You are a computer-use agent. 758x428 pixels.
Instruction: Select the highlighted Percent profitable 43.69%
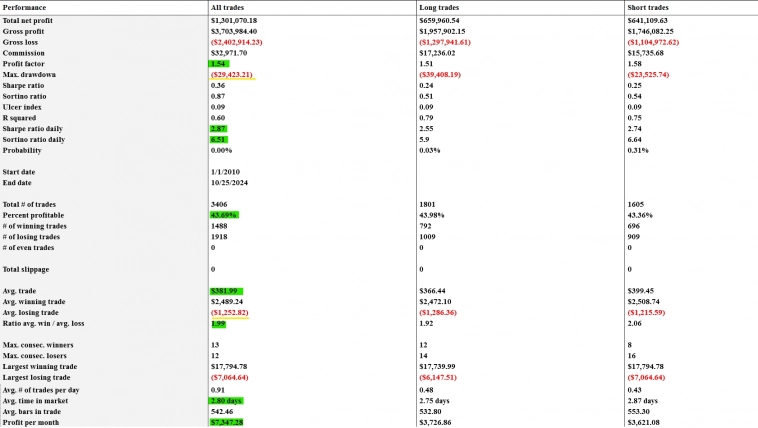coord(223,214)
